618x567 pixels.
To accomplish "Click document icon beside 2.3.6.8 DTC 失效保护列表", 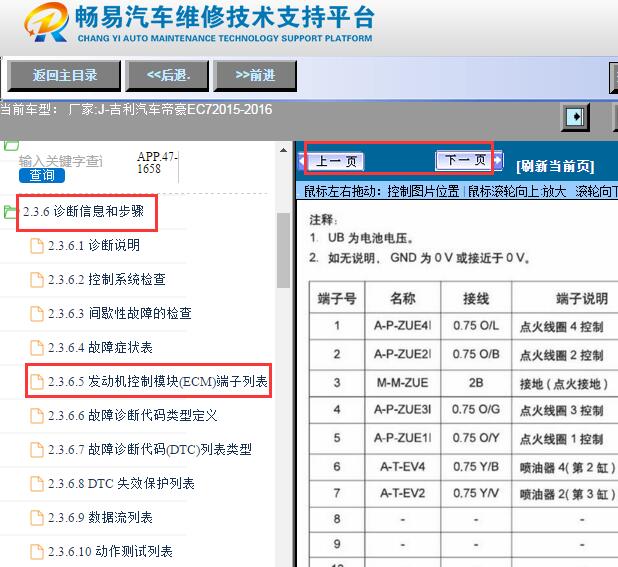I will click(37, 484).
